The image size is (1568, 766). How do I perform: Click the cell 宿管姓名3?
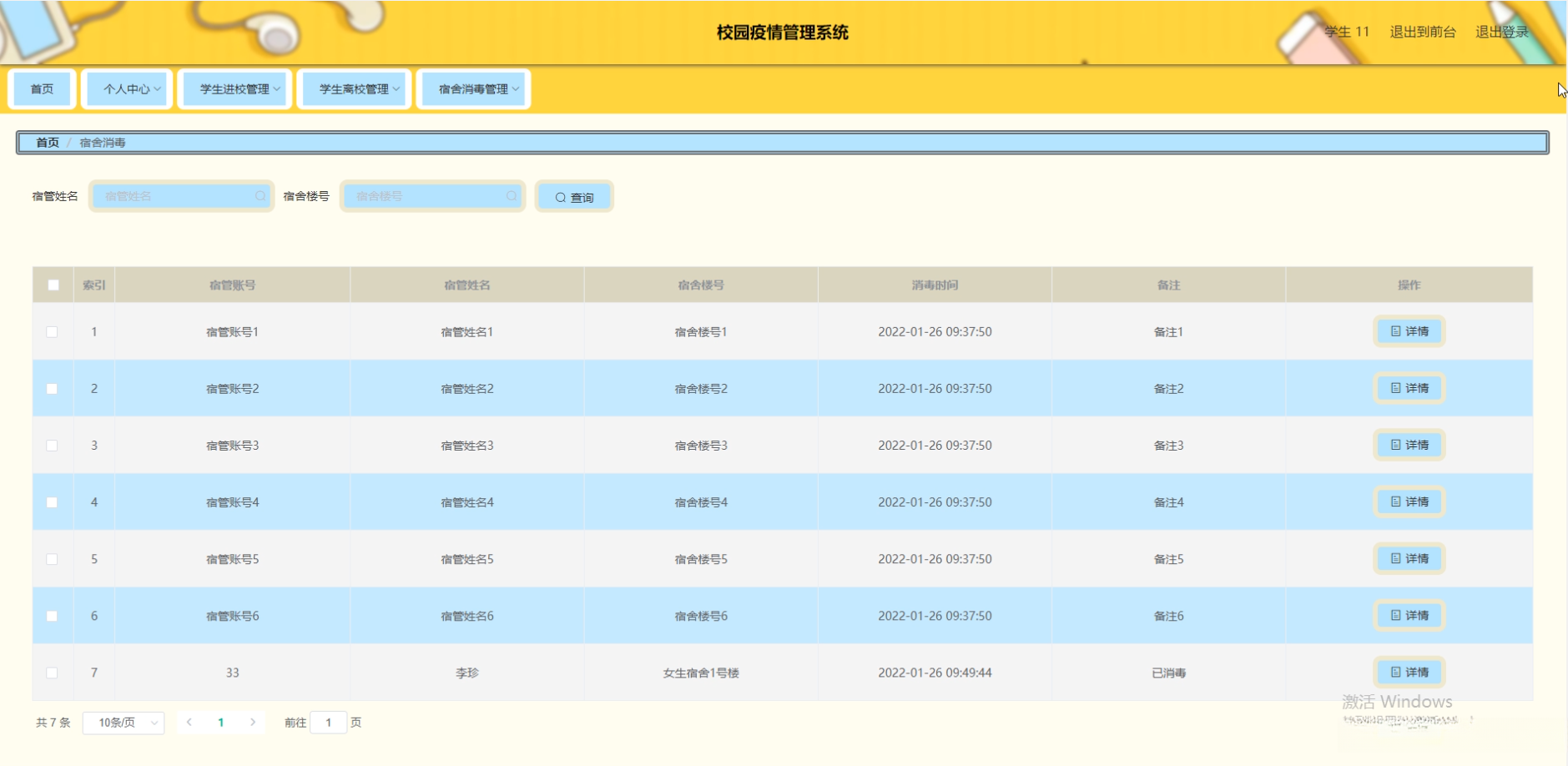pos(467,446)
